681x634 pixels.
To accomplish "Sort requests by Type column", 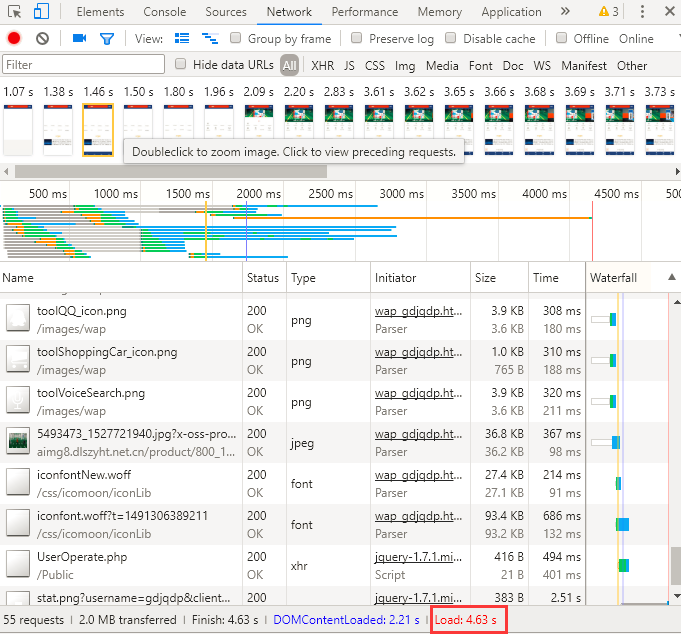I will pos(328,277).
